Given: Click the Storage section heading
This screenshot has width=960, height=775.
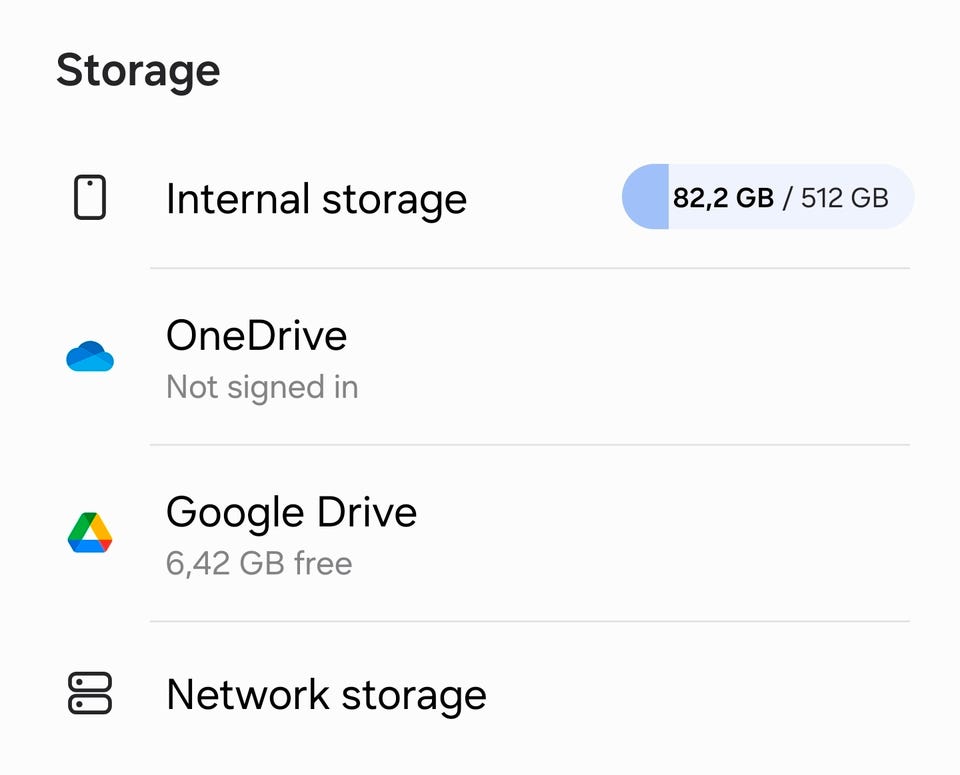Looking at the screenshot, I should [x=138, y=71].
